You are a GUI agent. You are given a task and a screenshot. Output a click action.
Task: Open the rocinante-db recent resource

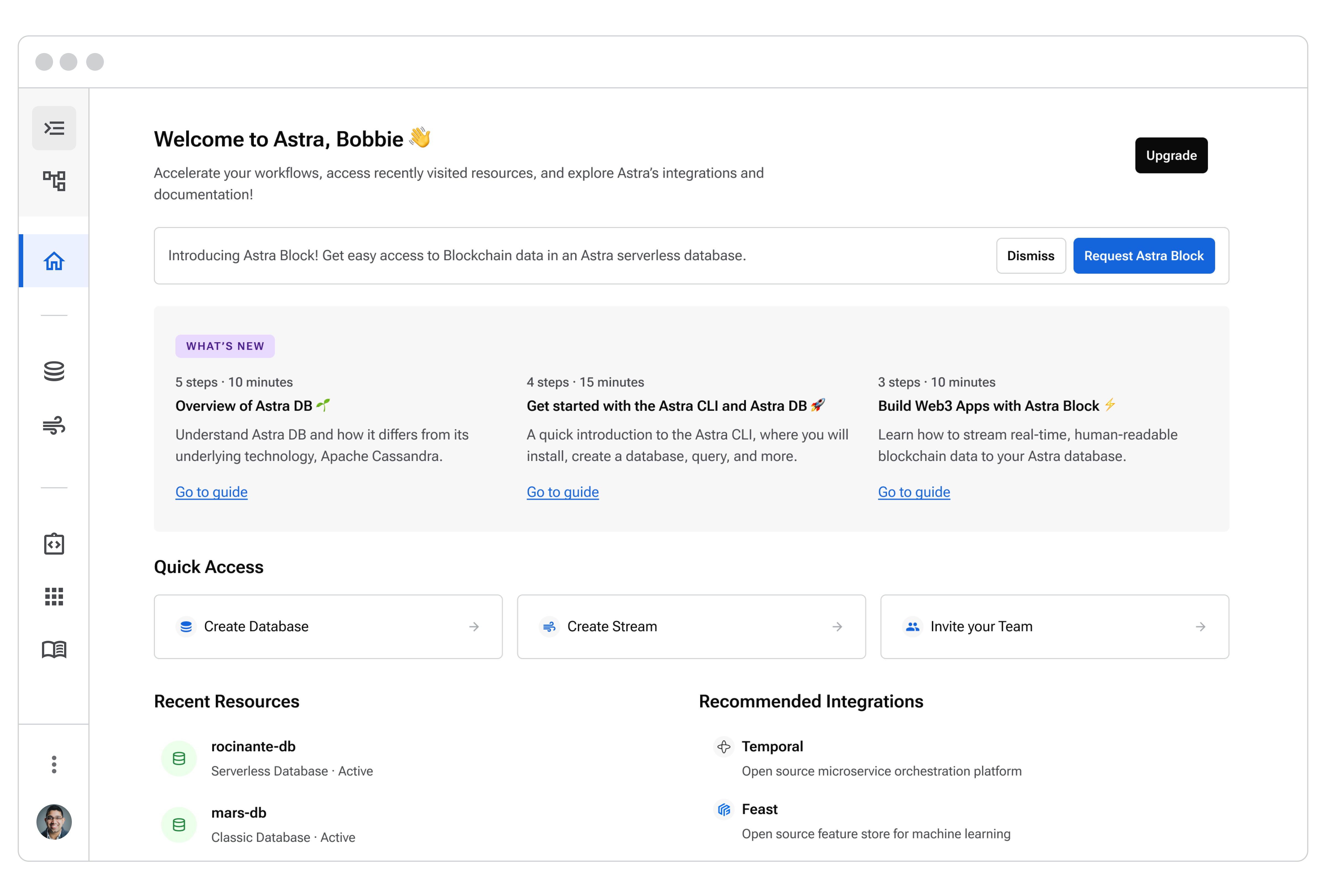click(x=253, y=747)
